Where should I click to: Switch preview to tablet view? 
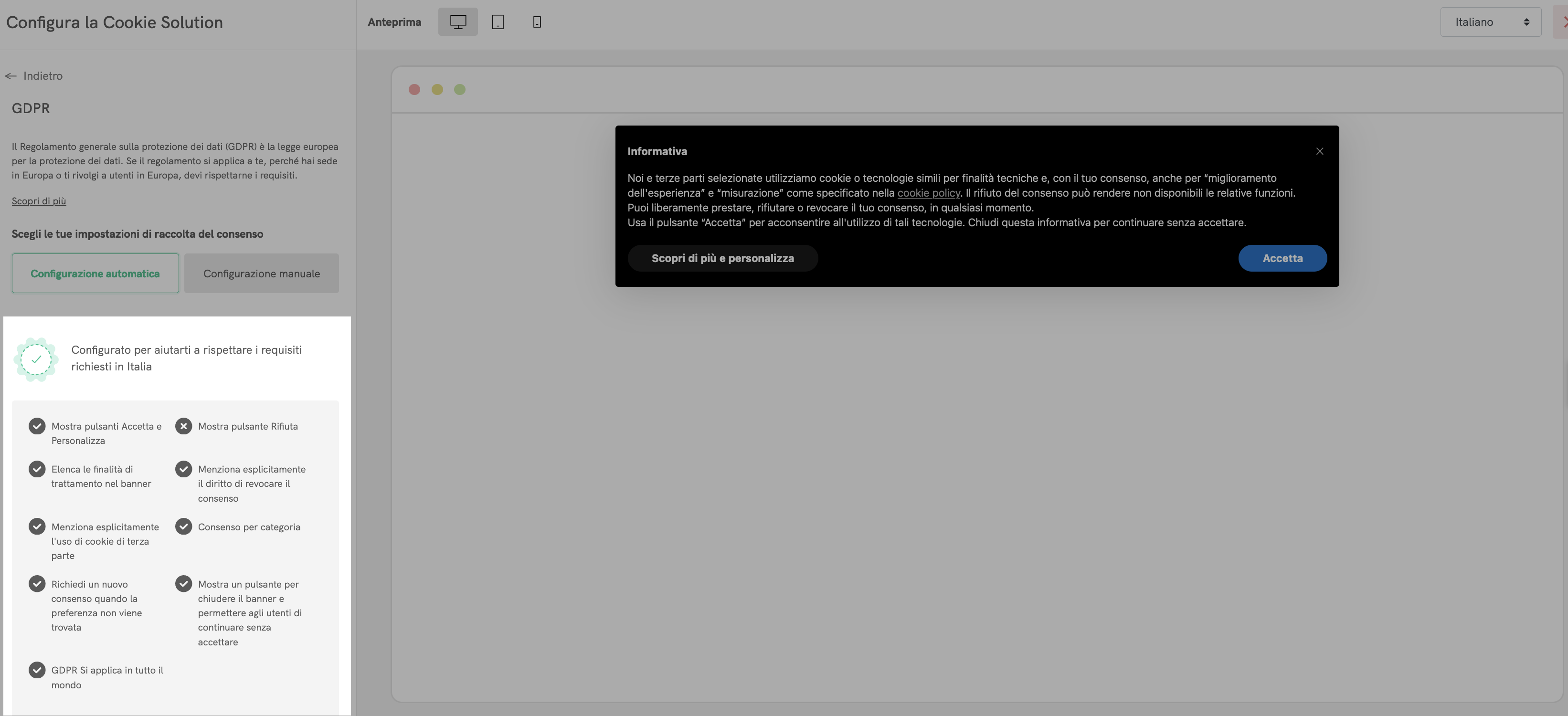(498, 22)
